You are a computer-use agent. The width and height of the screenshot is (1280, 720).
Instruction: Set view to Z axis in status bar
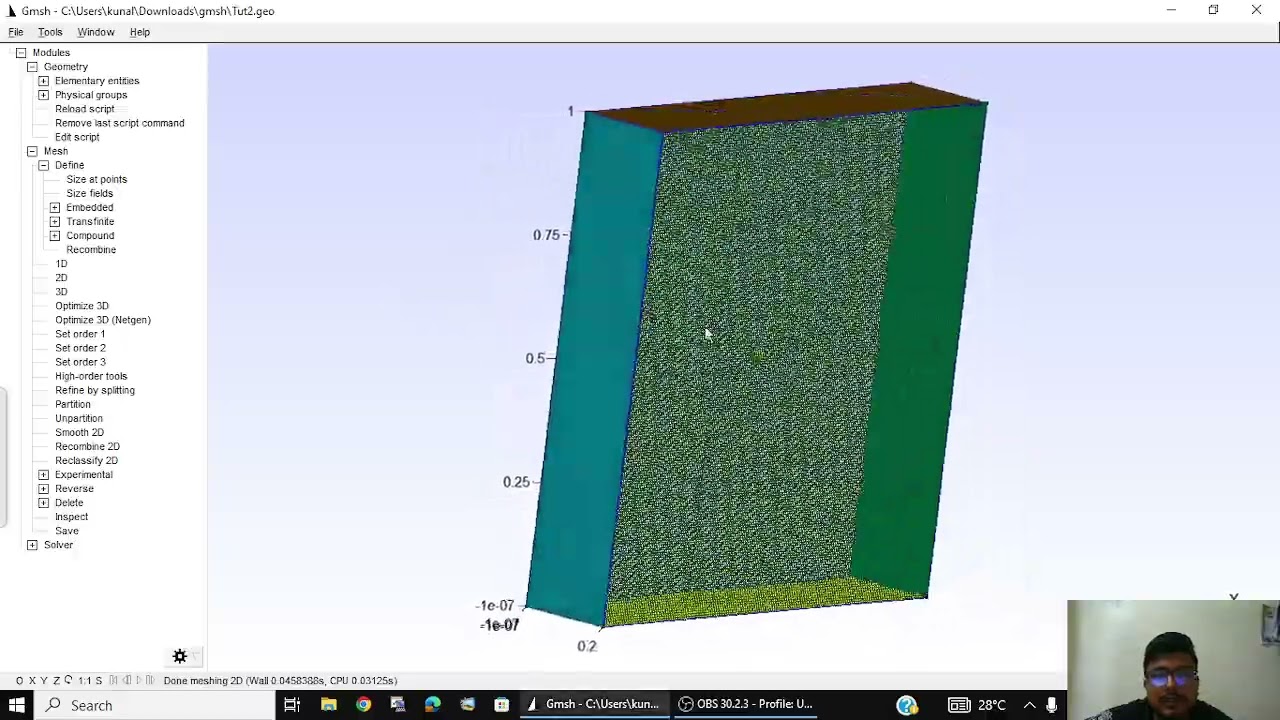(56, 680)
